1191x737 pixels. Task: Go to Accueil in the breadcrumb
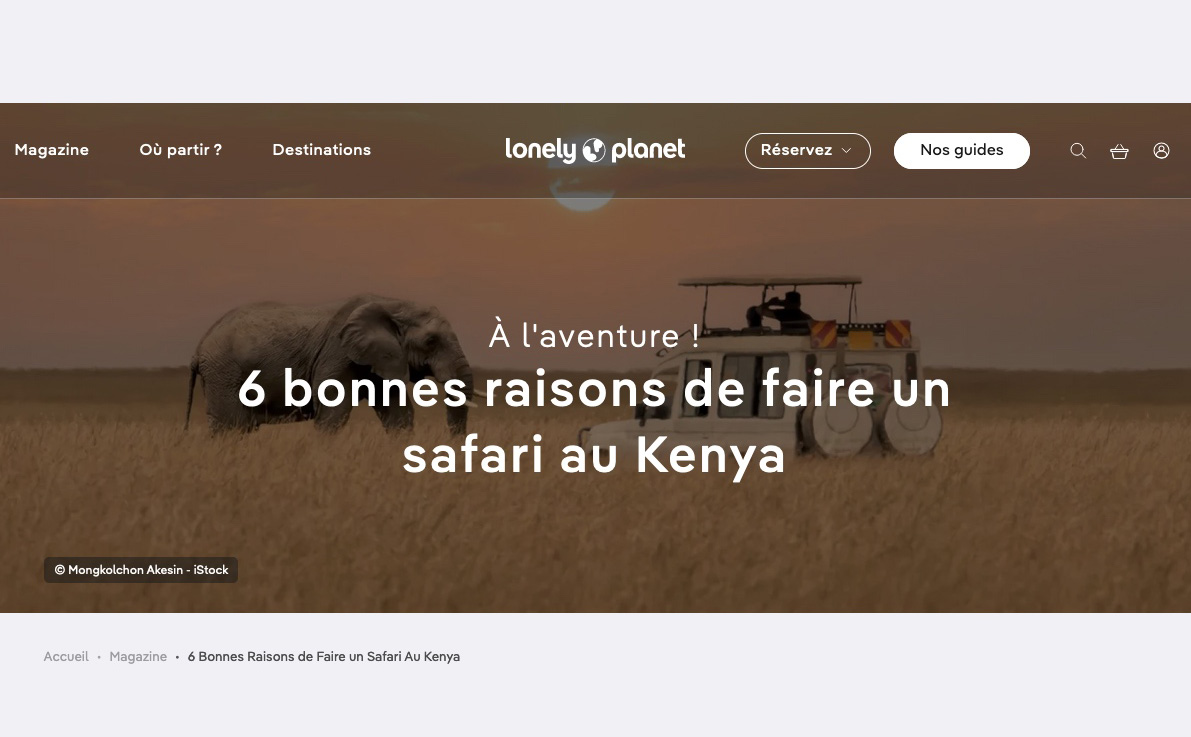(66, 656)
